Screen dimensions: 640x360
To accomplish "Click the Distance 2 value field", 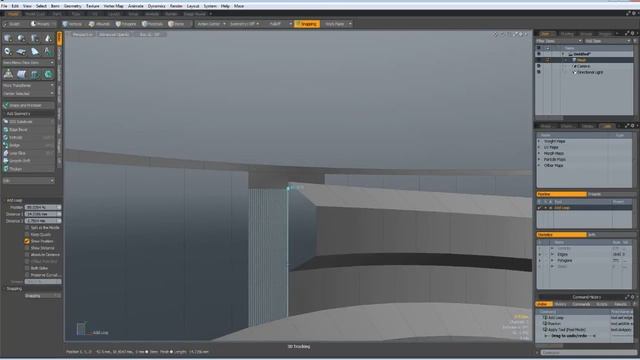I will [43, 221].
